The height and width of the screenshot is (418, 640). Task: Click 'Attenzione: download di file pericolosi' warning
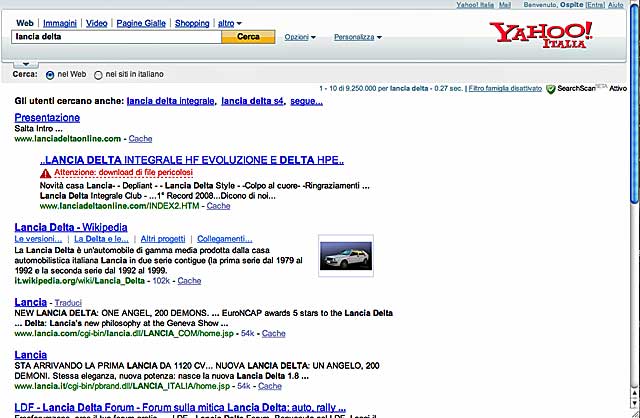click(123, 173)
